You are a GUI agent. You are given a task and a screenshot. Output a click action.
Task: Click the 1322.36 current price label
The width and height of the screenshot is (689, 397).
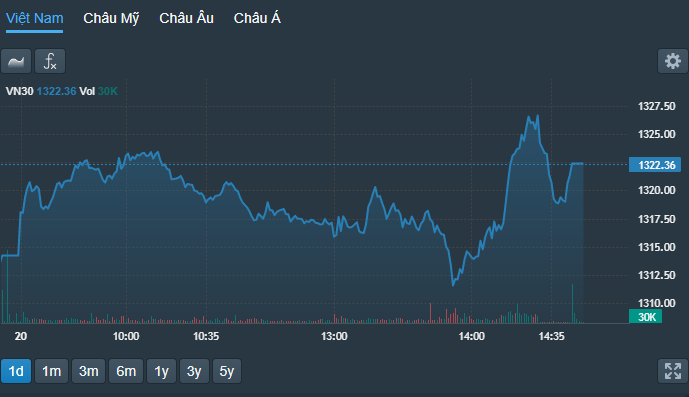(655, 165)
